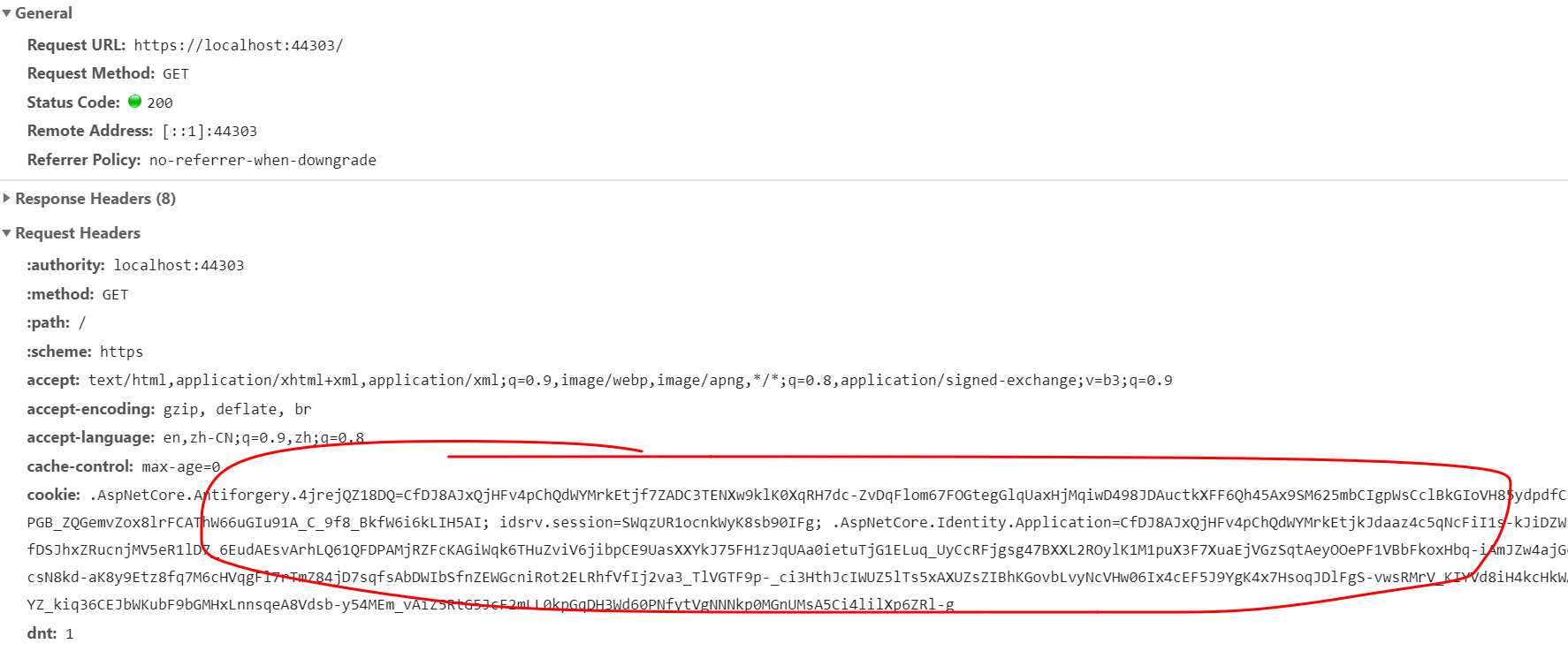This screenshot has height=651, width=1568.
Task: Click the Remote Address value
Action: coord(209,130)
